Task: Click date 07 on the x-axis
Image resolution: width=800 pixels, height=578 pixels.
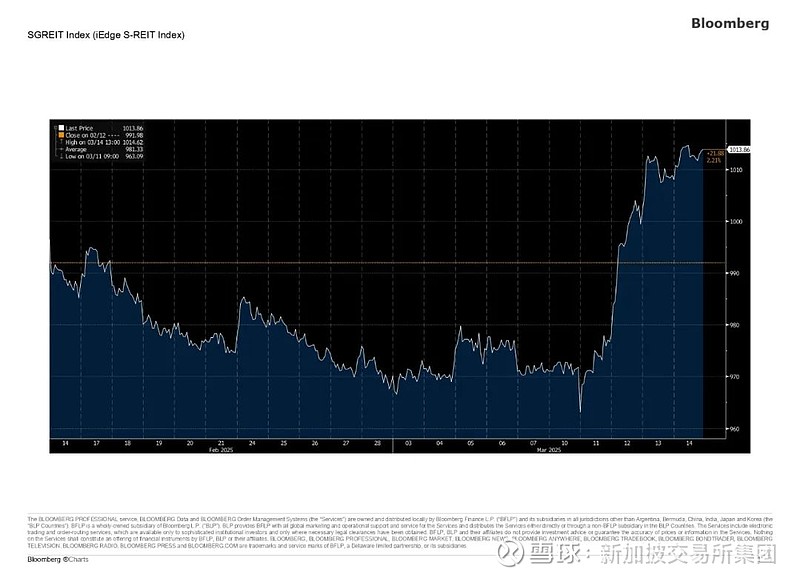Action: click(x=533, y=443)
